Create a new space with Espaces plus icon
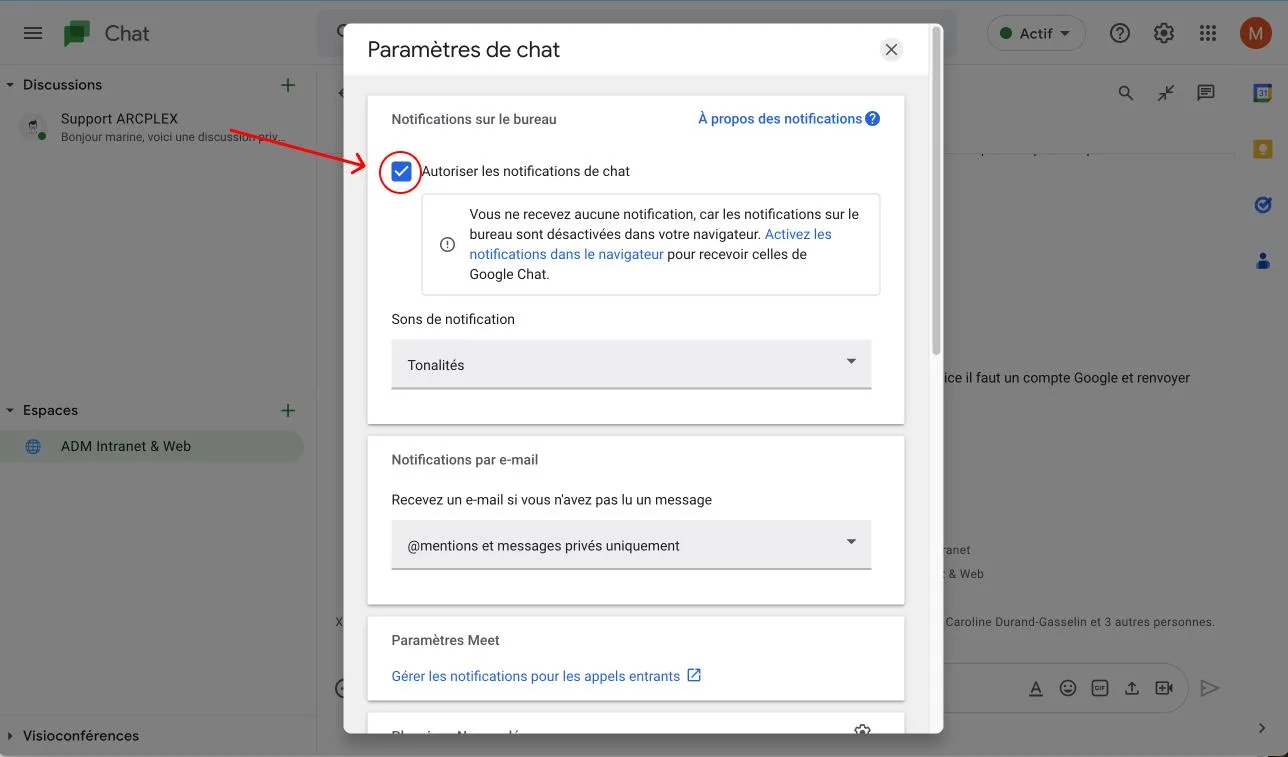Viewport: 1288px width, 757px height. coord(288,410)
